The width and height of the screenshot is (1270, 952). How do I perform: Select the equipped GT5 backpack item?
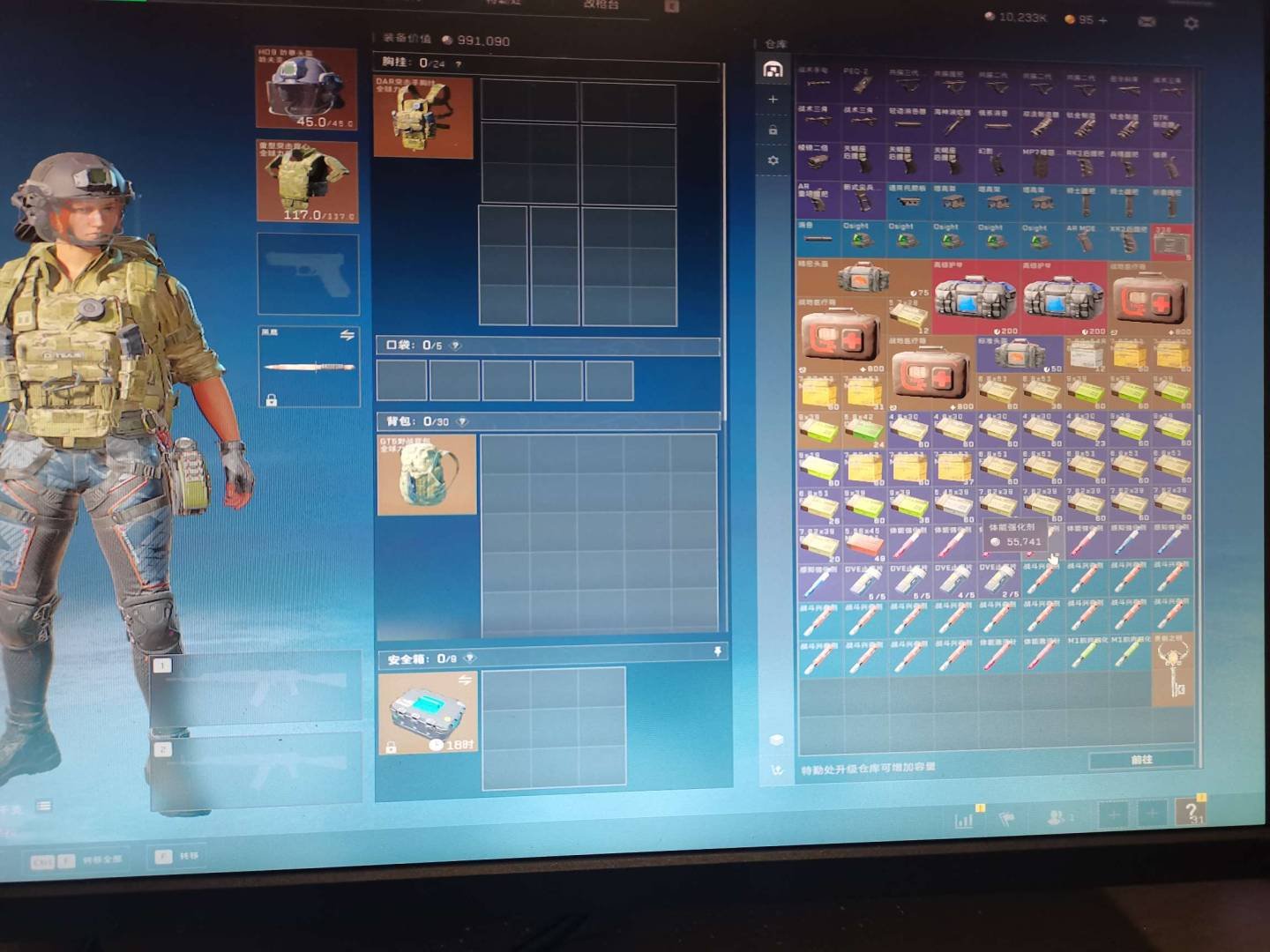(427, 474)
